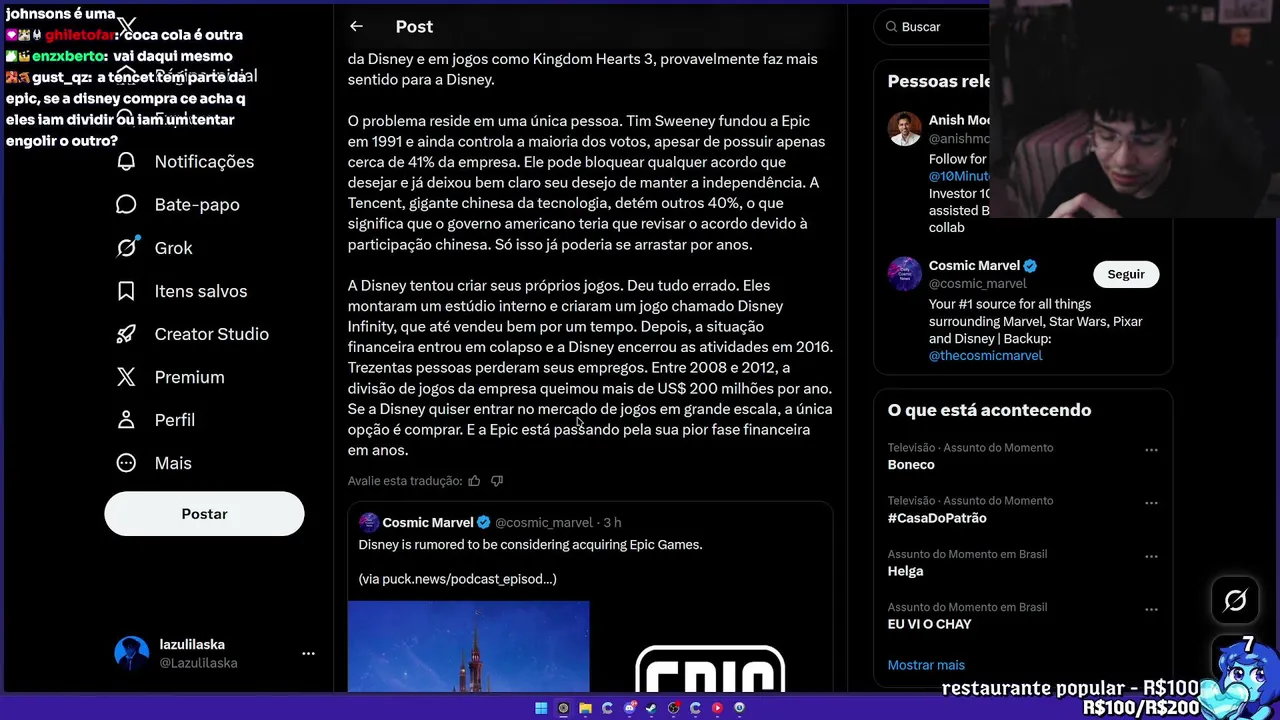Click the Postar button

(x=204, y=513)
